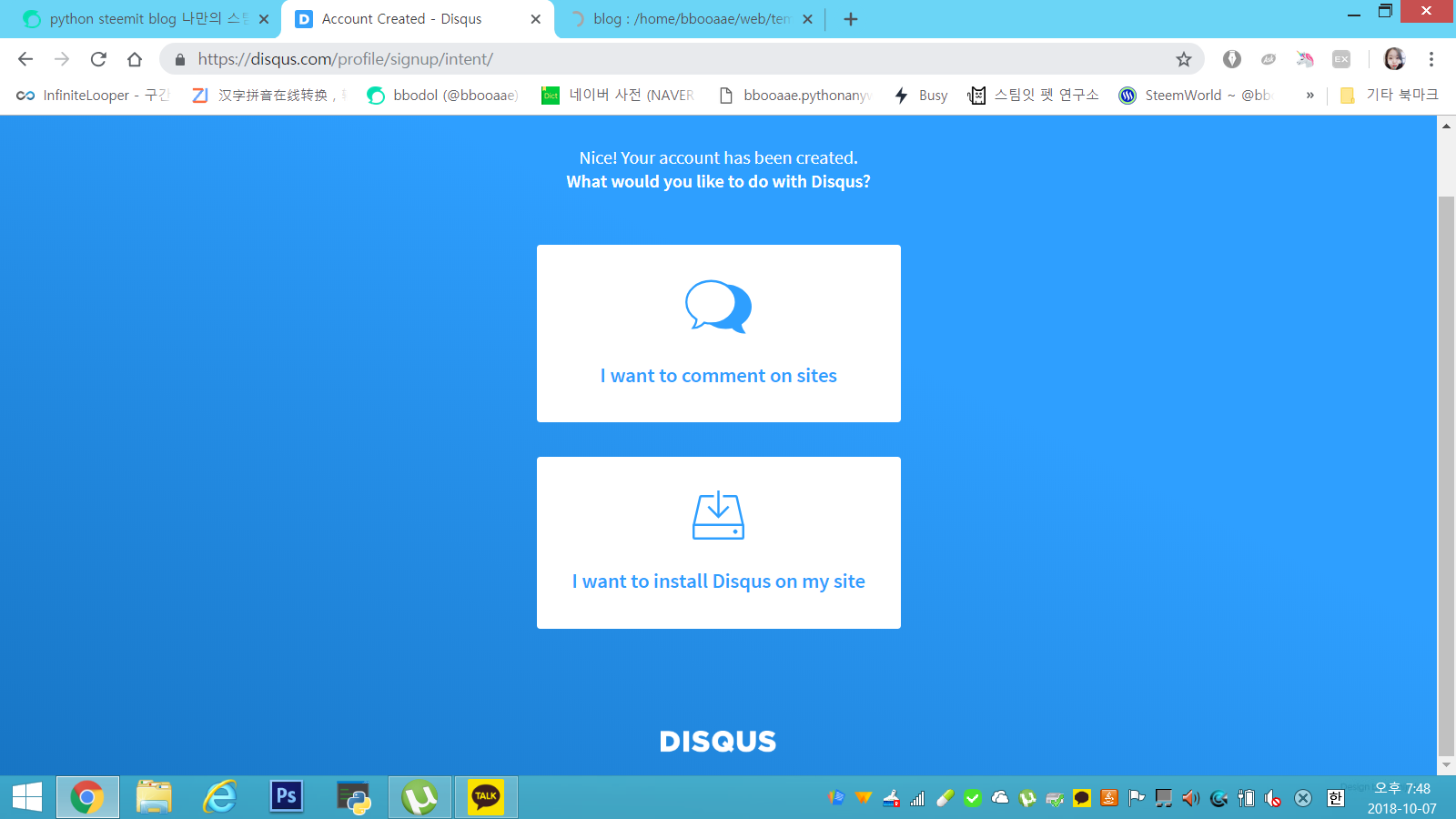The image size is (1456, 819).
Task: Open Photoshop from the taskbar
Action: point(286,797)
